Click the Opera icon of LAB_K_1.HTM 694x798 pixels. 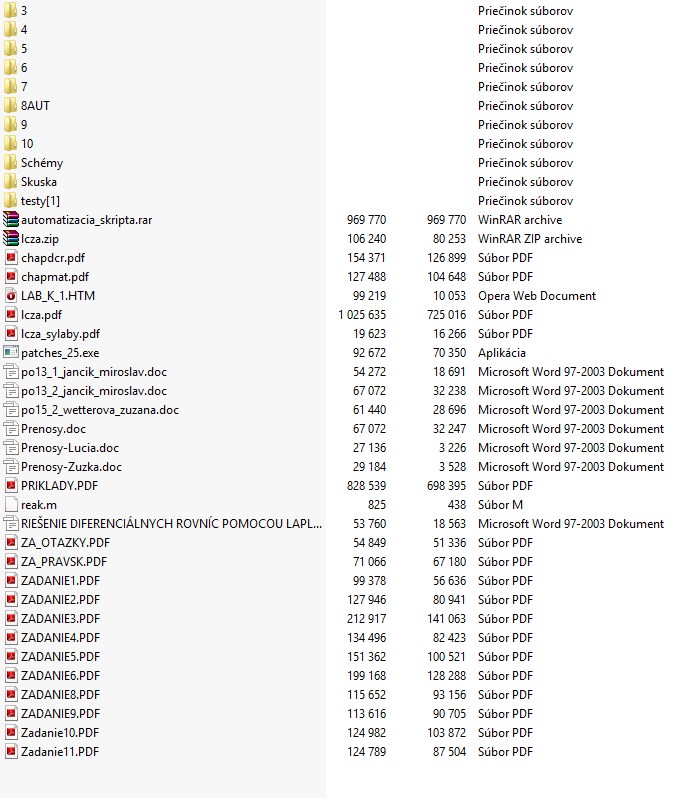pos(11,296)
